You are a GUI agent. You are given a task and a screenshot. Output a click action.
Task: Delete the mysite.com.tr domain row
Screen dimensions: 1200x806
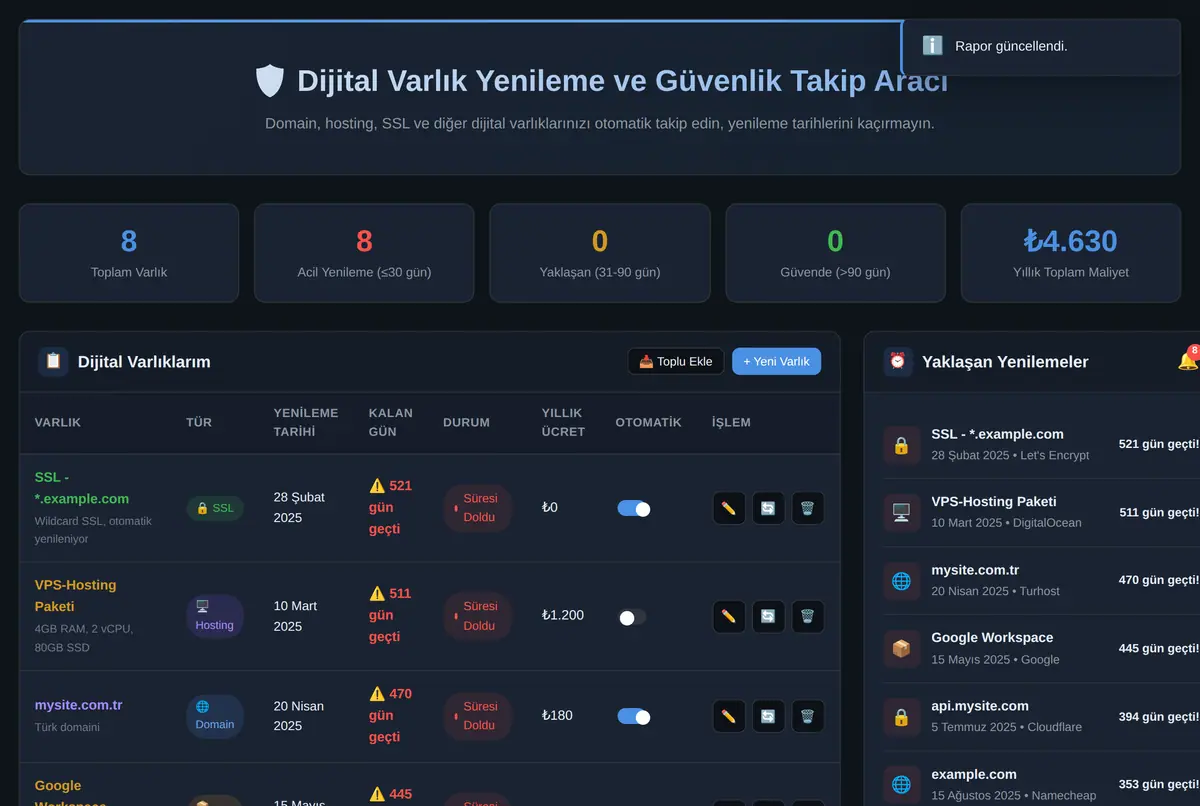808,716
